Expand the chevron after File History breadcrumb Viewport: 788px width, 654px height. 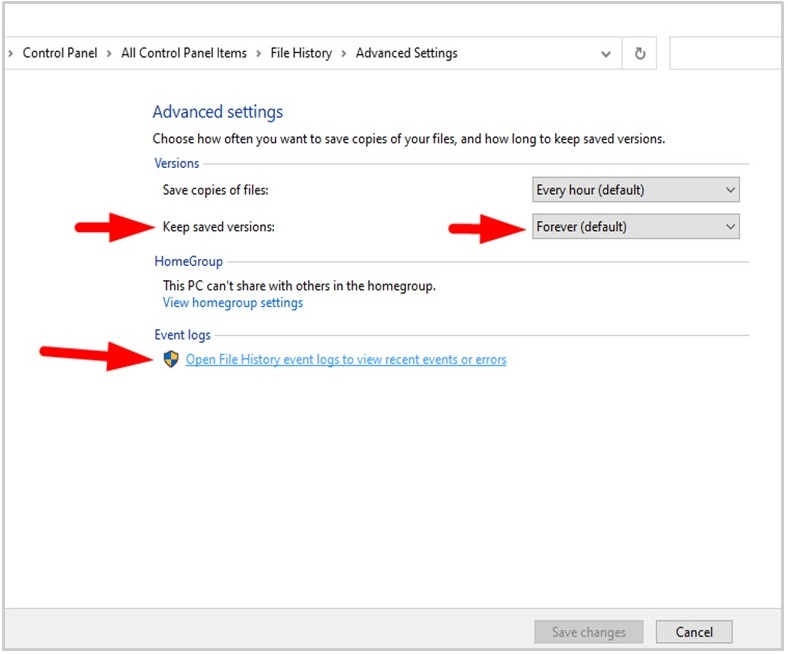tap(344, 54)
